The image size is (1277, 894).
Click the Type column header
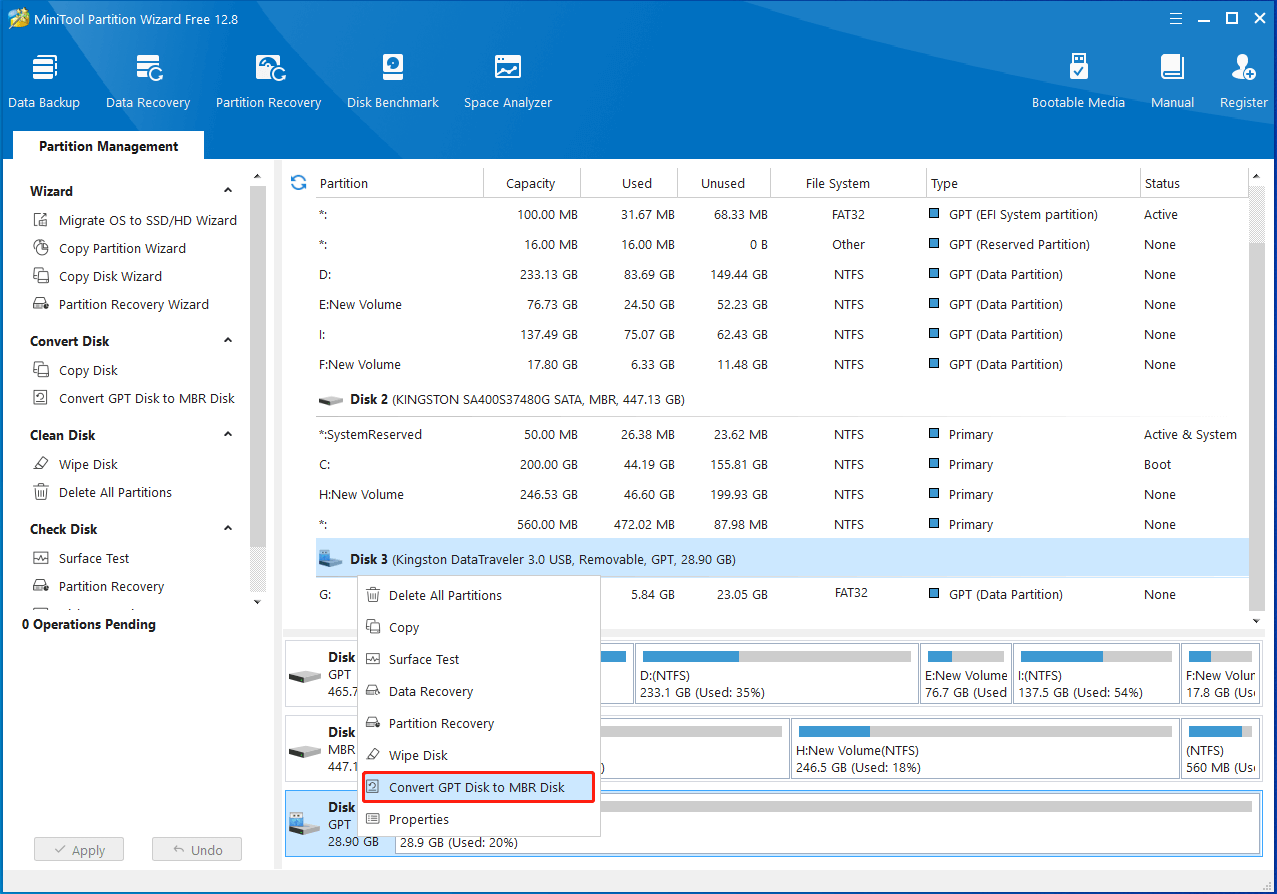click(1033, 183)
